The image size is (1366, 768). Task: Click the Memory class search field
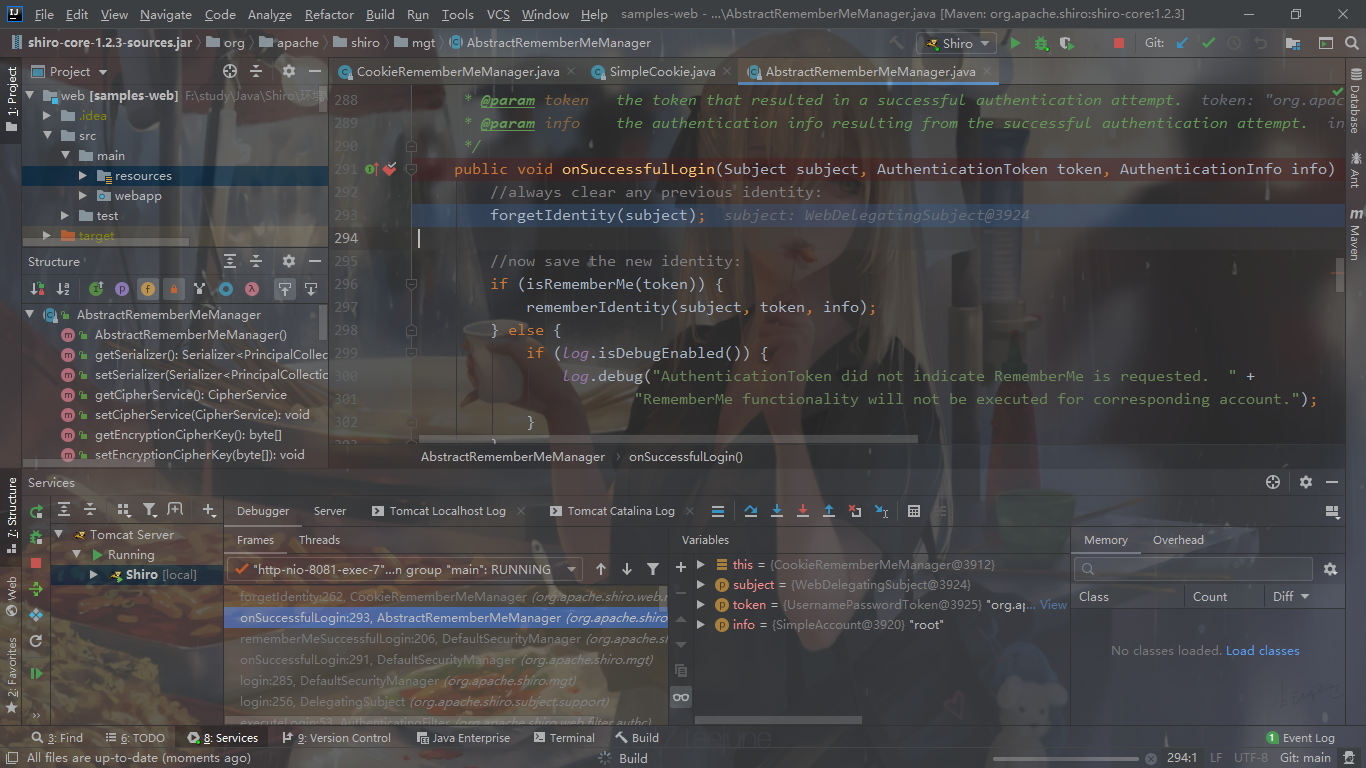point(1192,569)
